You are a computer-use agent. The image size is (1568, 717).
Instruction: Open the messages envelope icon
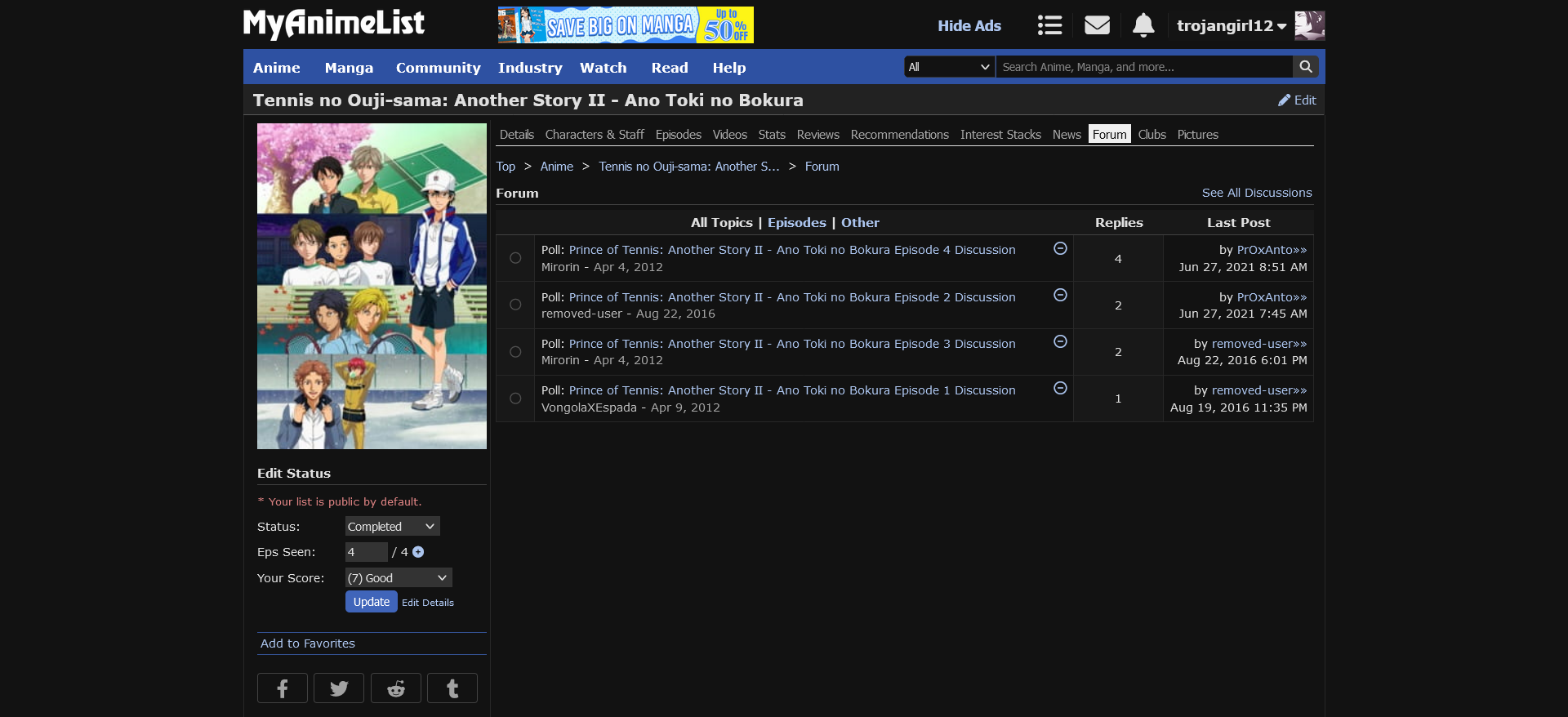click(x=1097, y=25)
